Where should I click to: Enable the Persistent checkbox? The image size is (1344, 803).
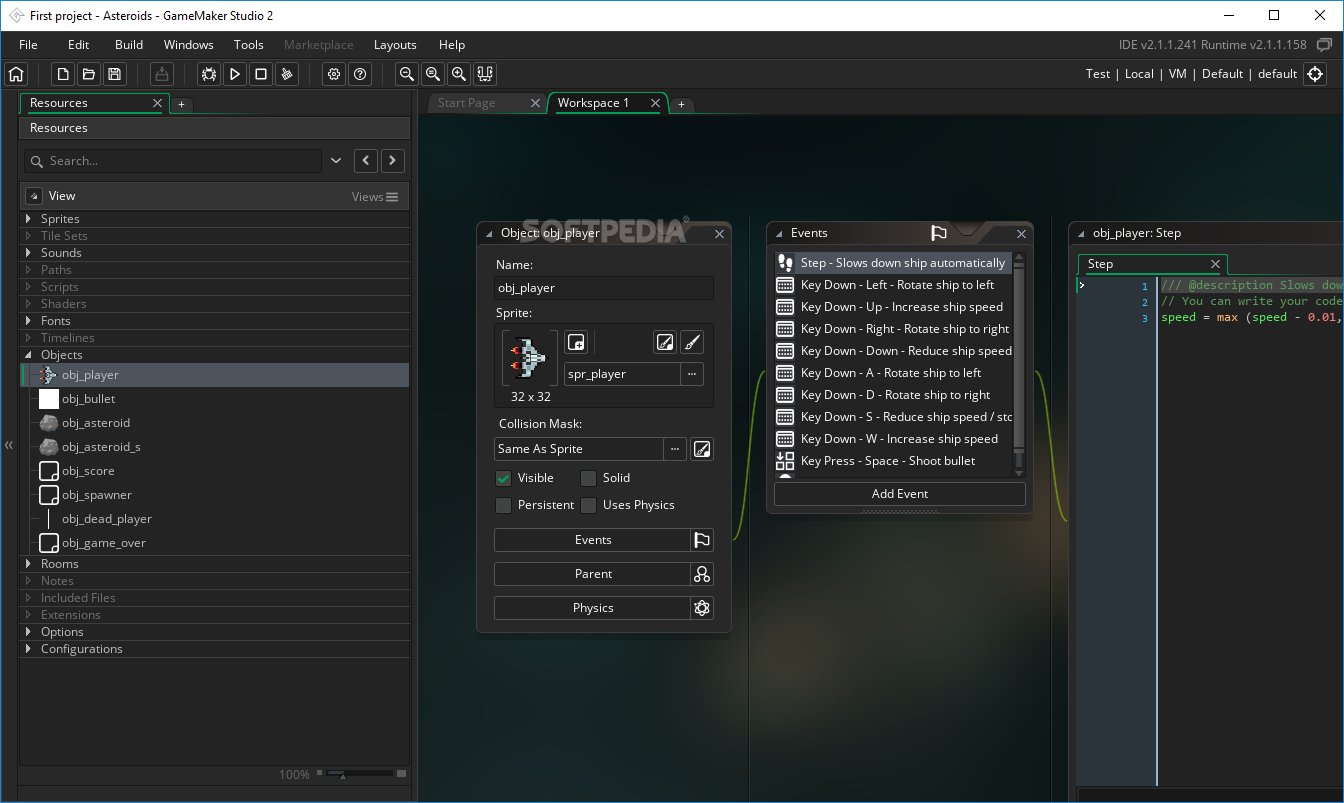click(504, 505)
